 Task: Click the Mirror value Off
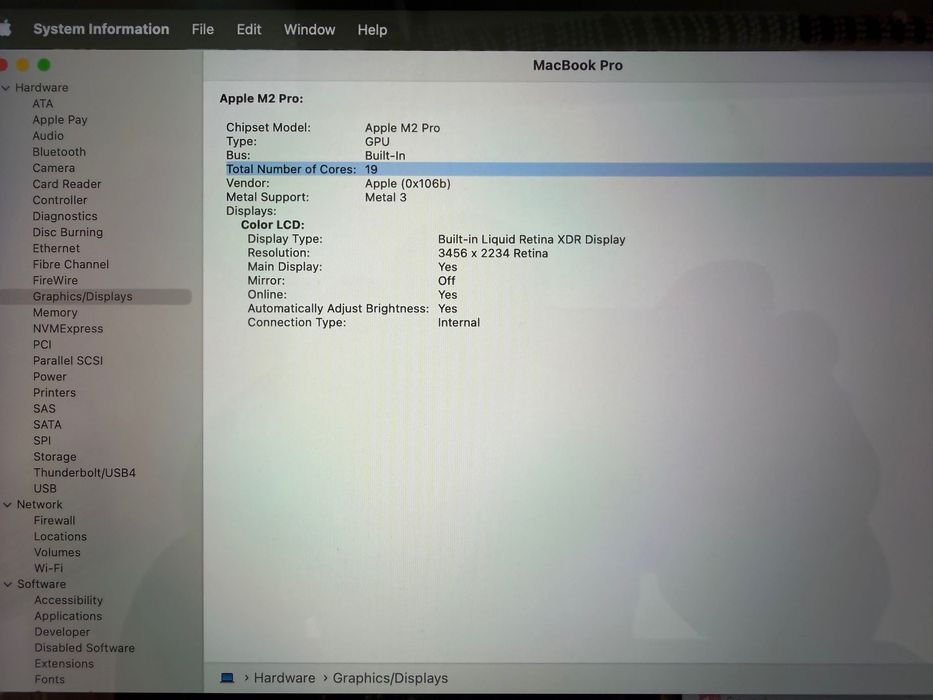(x=447, y=281)
